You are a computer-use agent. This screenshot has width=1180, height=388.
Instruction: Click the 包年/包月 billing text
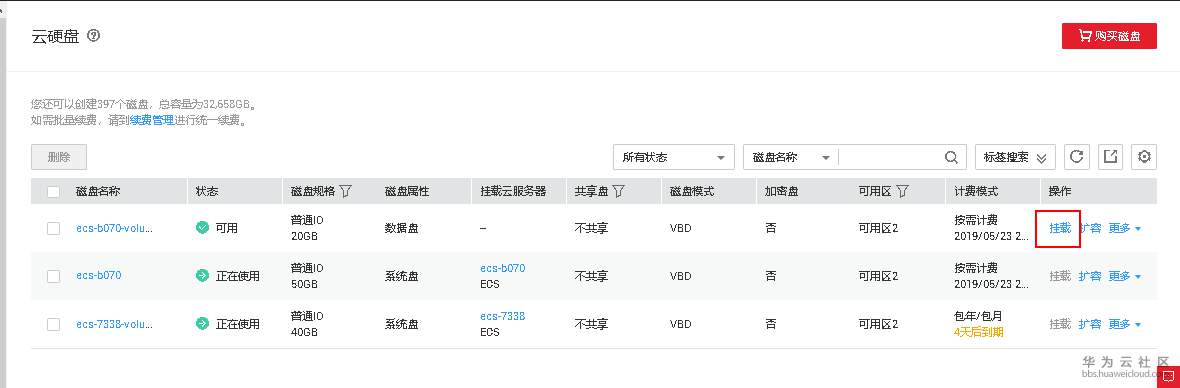[x=978, y=316]
